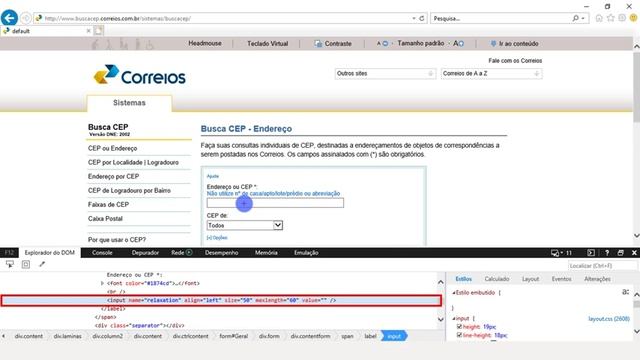The image size is (640, 360).
Task: Open the 'Correios de A a Z' dropdown
Action: (491, 73)
